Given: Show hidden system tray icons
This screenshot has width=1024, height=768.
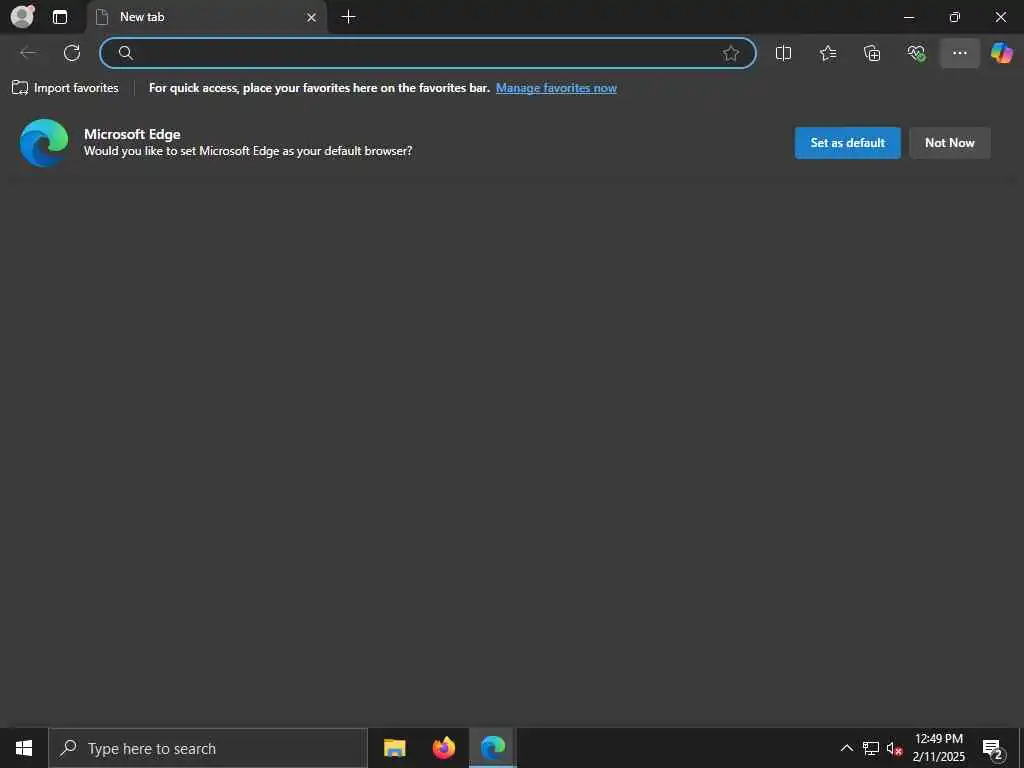Looking at the screenshot, I should point(846,748).
